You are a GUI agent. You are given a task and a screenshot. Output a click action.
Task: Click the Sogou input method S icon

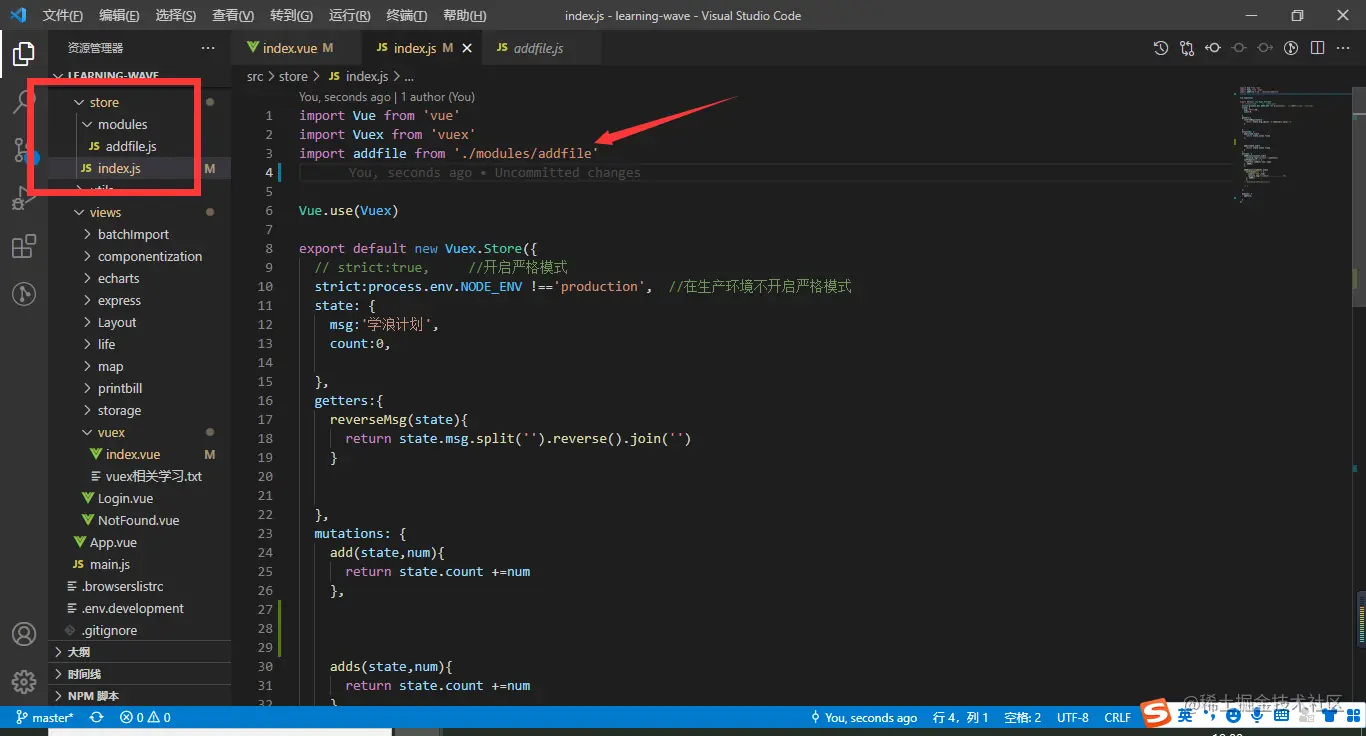pos(1157,714)
